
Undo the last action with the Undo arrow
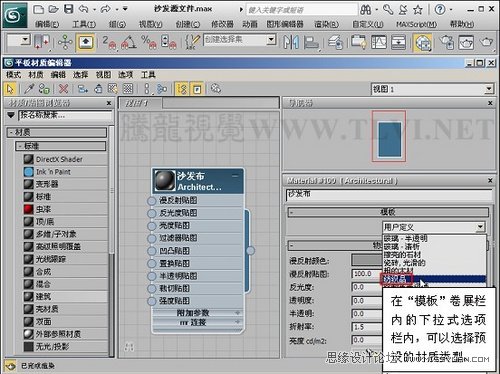coord(83,9)
